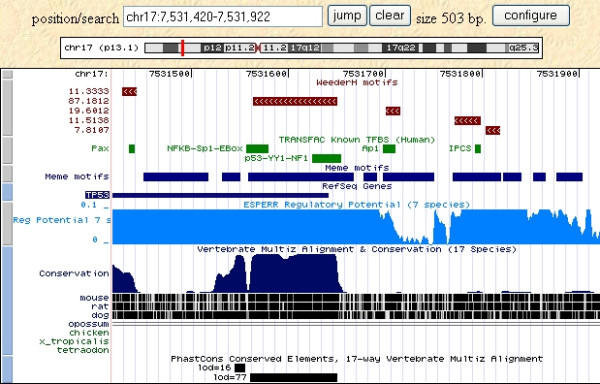Select the Ap1 TRANSFAC site block
The width and height of the screenshot is (600, 384).
(389, 149)
